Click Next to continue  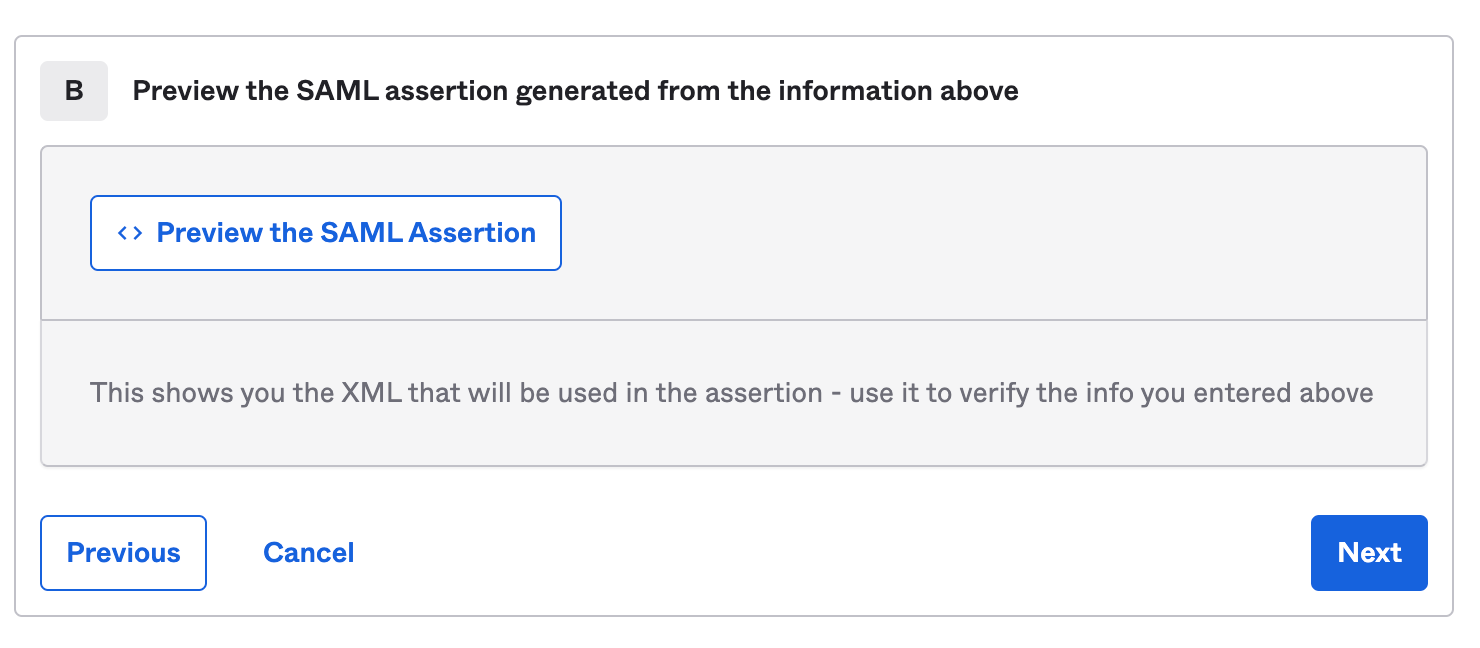tap(1369, 553)
